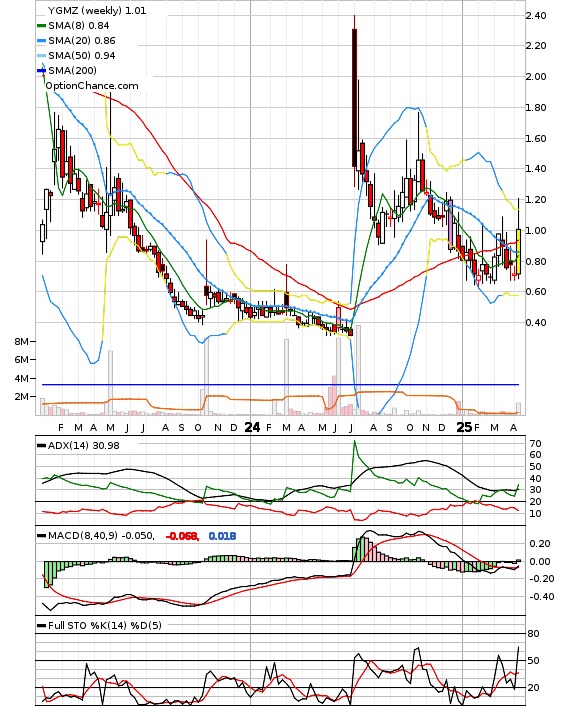Click the Full STO %K(14) %D(5) label
Image resolution: width=566 pixels, height=706 pixels.
(105, 625)
